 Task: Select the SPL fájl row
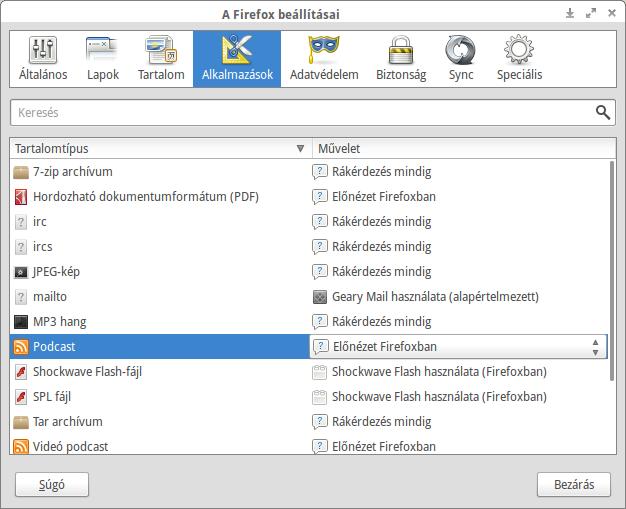coord(310,397)
